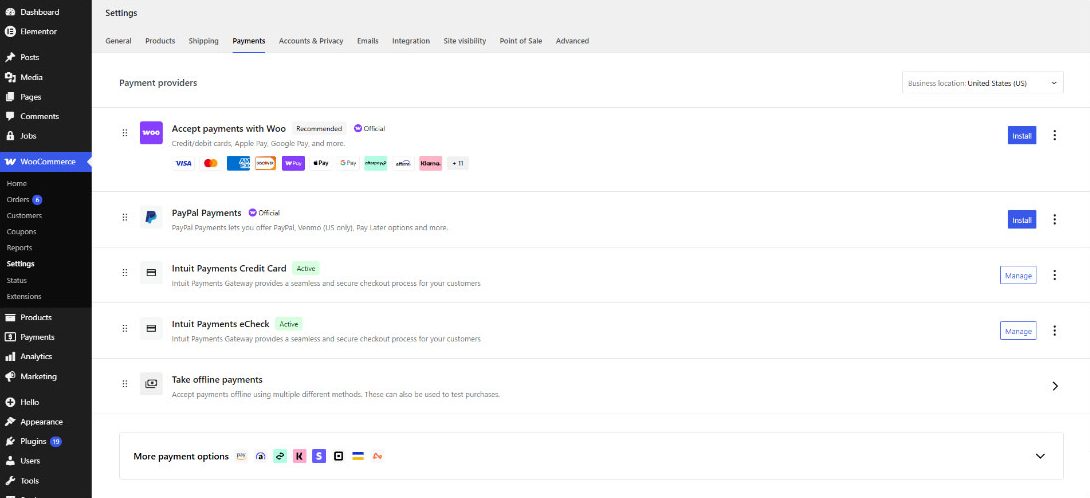Screen dimensions: 1090x498
Task: Click the Discover card logo
Action: (x=266, y=163)
